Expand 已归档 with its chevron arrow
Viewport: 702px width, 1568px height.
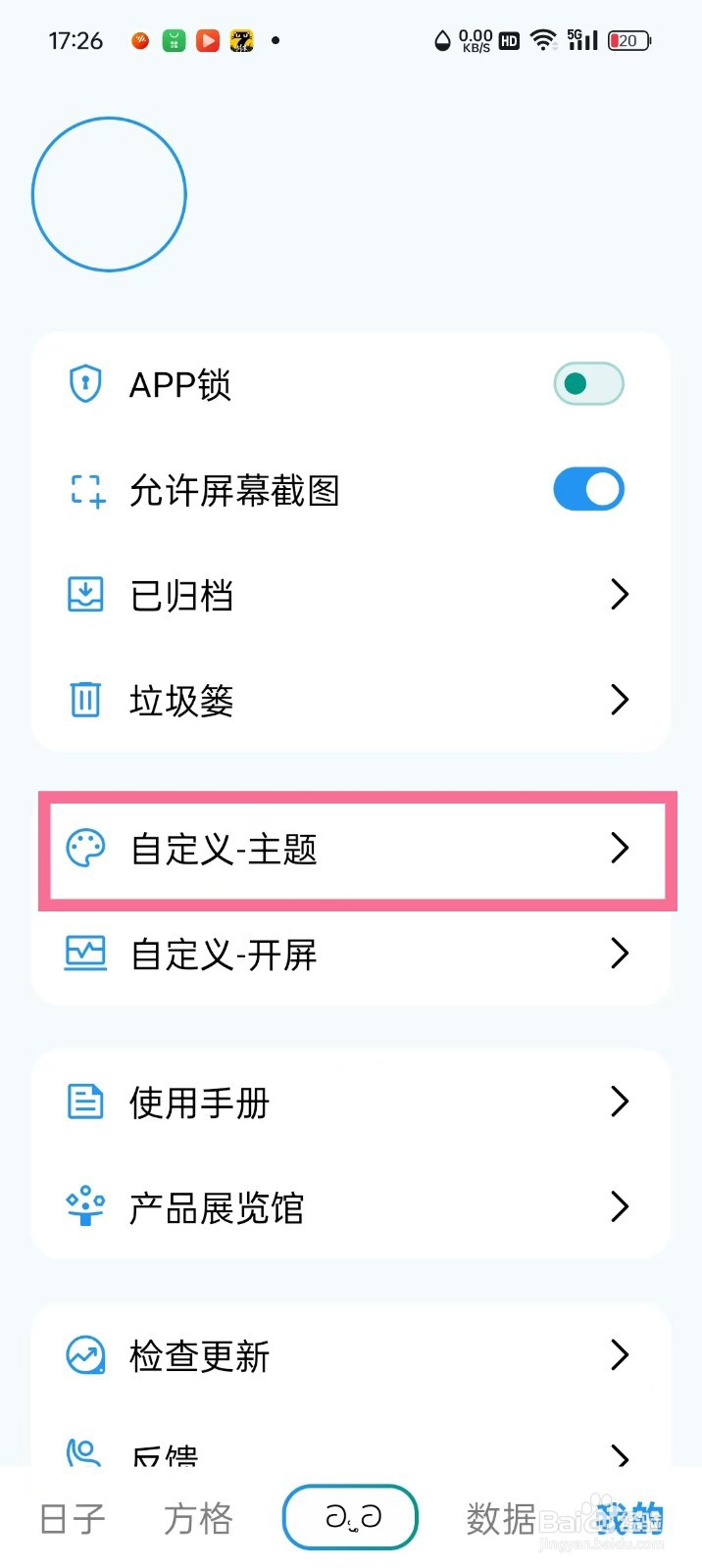click(x=619, y=594)
